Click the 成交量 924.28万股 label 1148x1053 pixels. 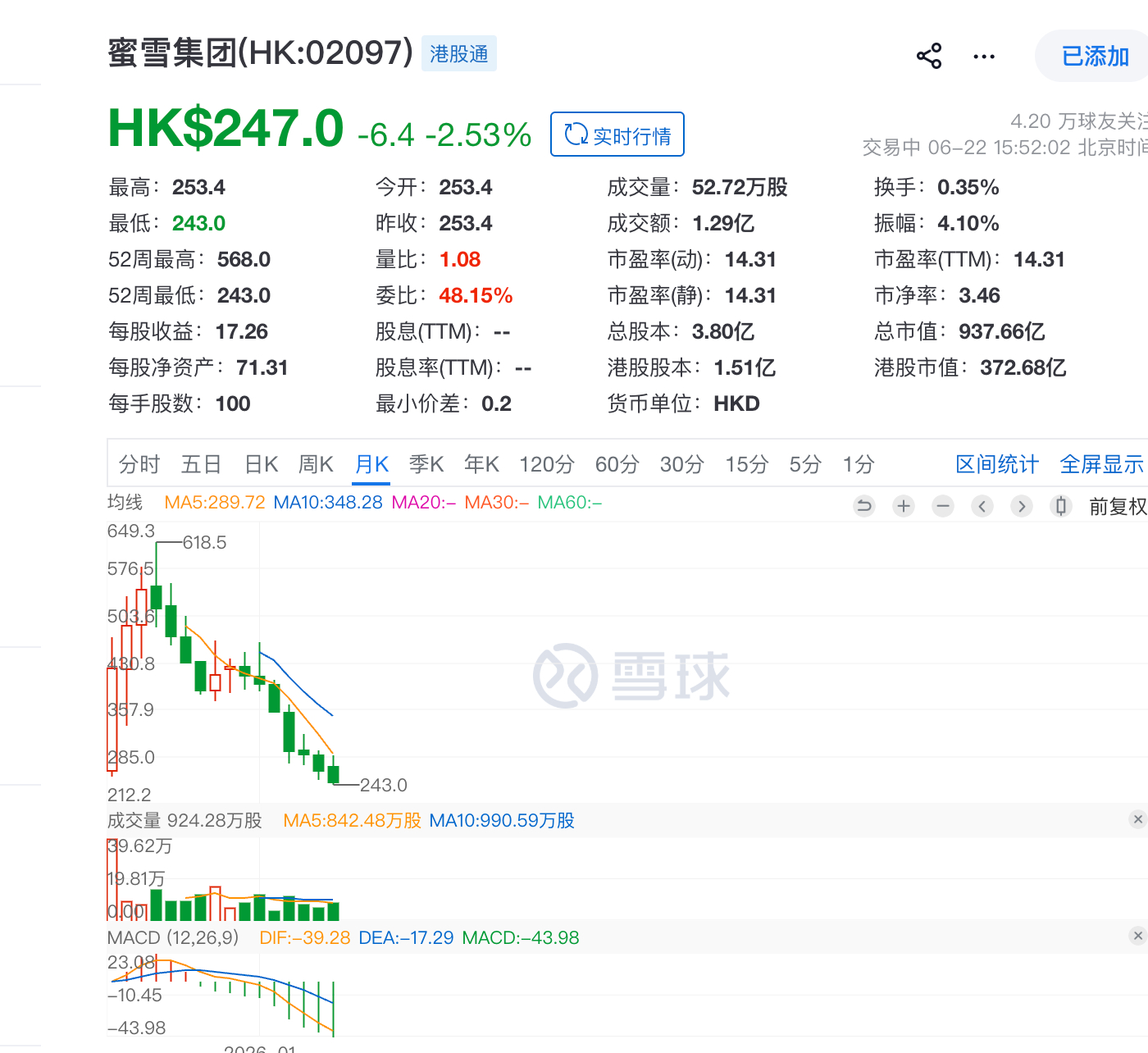[184, 820]
